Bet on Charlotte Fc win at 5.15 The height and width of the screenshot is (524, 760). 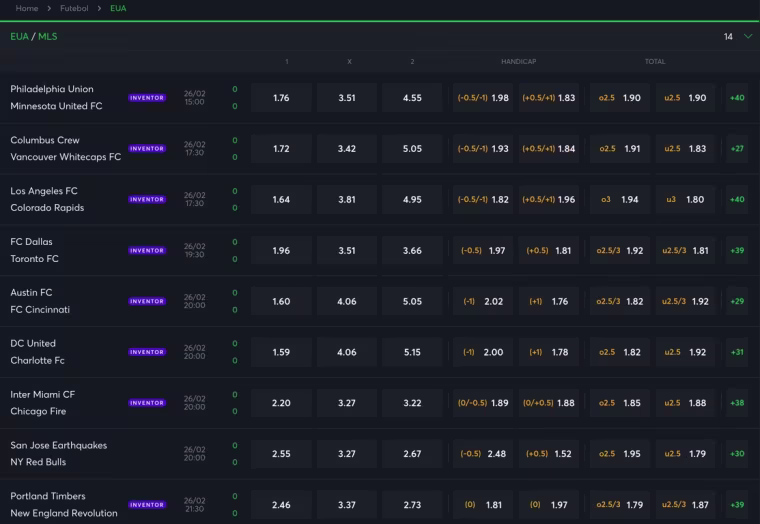point(412,352)
